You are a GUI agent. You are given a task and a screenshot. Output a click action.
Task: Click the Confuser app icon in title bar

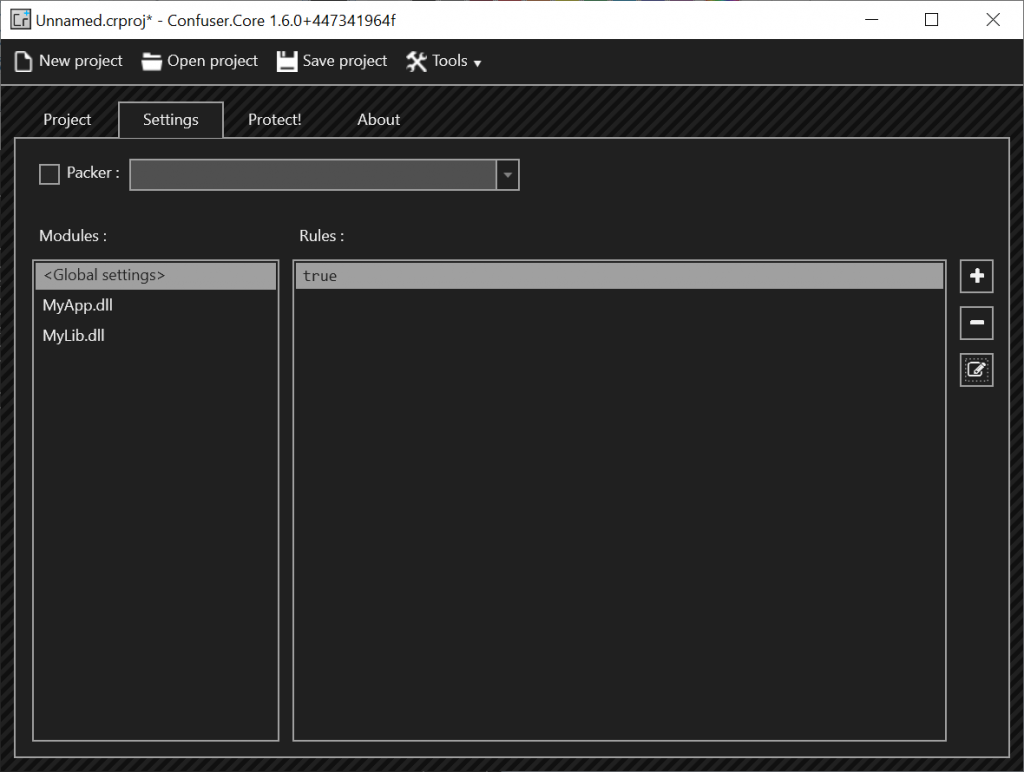(x=20, y=20)
